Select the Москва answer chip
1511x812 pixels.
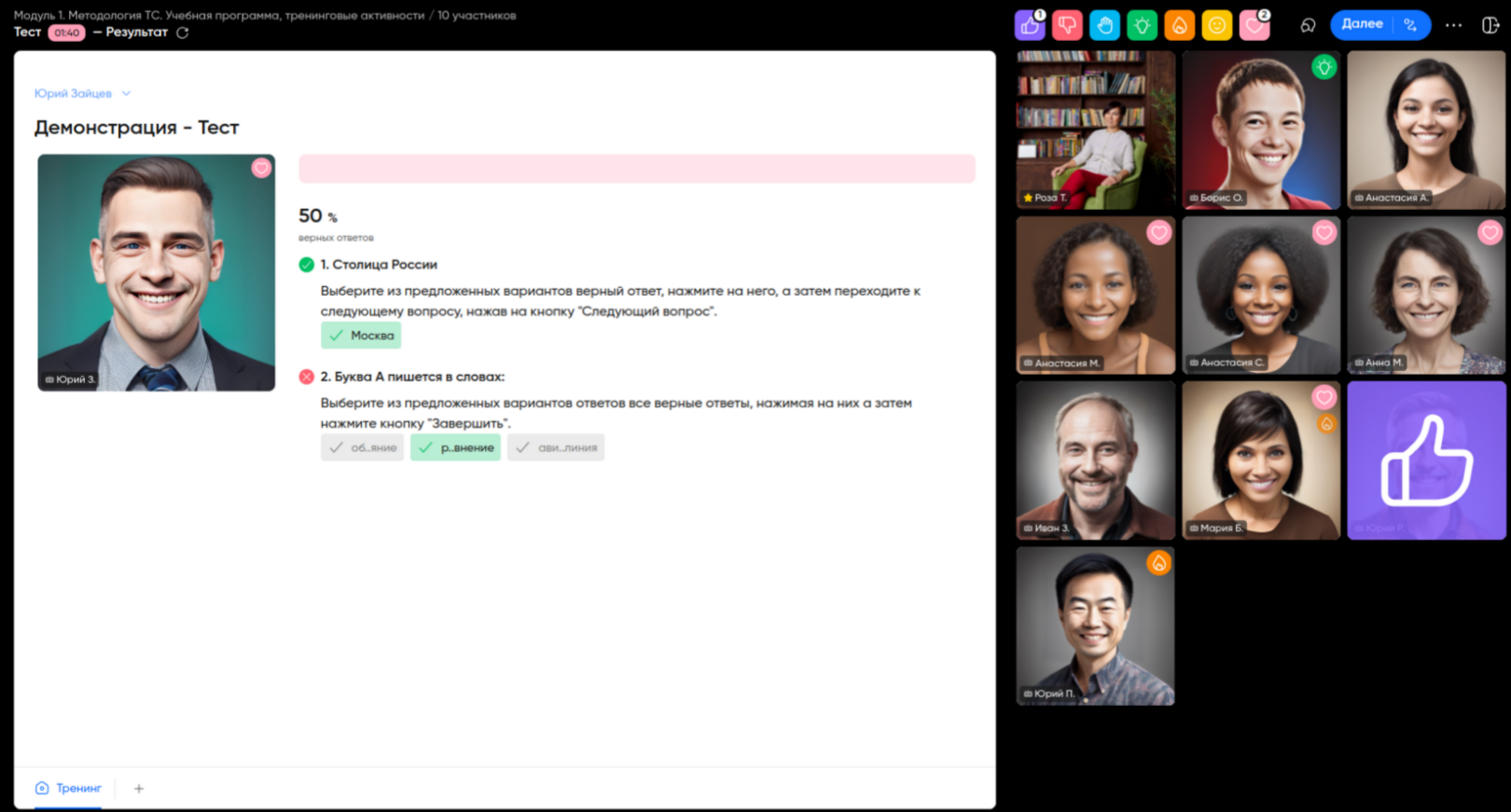[x=361, y=336]
